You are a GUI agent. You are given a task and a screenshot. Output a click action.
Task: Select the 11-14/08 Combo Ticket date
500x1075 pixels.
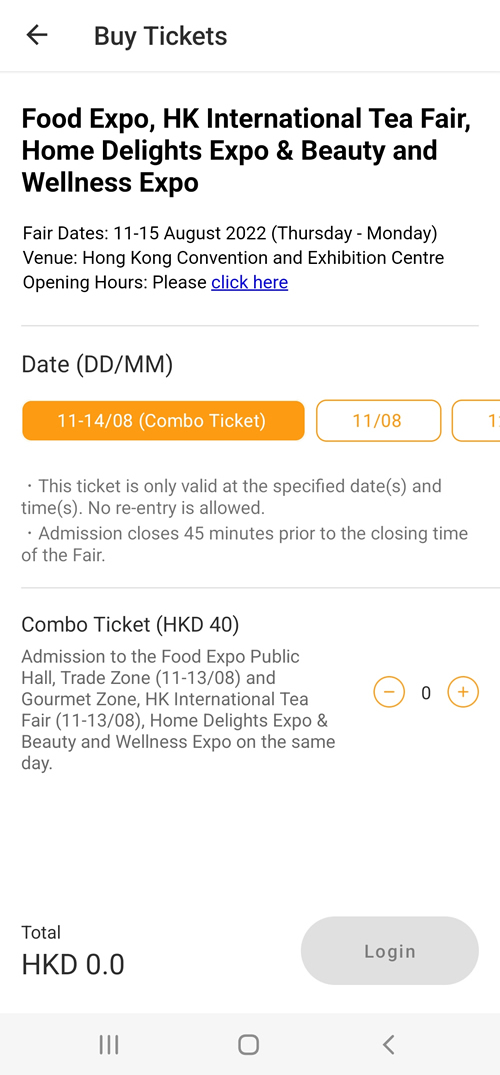point(163,420)
